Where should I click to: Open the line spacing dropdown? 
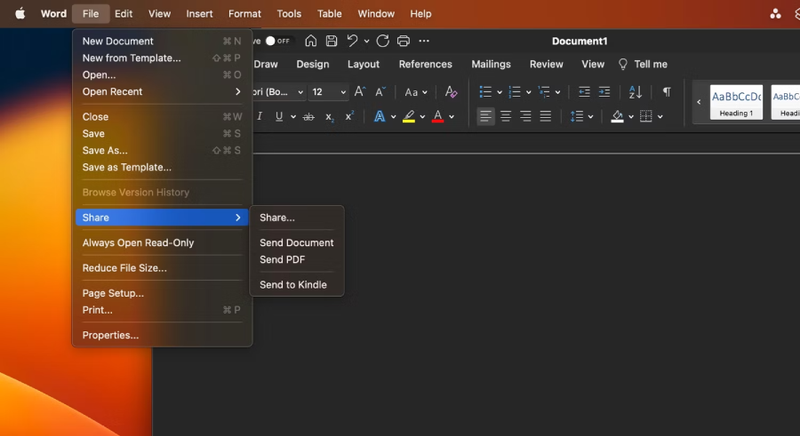click(x=581, y=116)
